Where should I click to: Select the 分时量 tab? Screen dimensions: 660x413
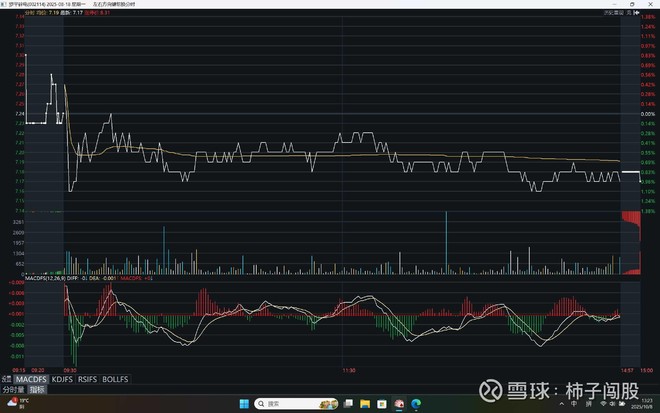tap(14, 389)
